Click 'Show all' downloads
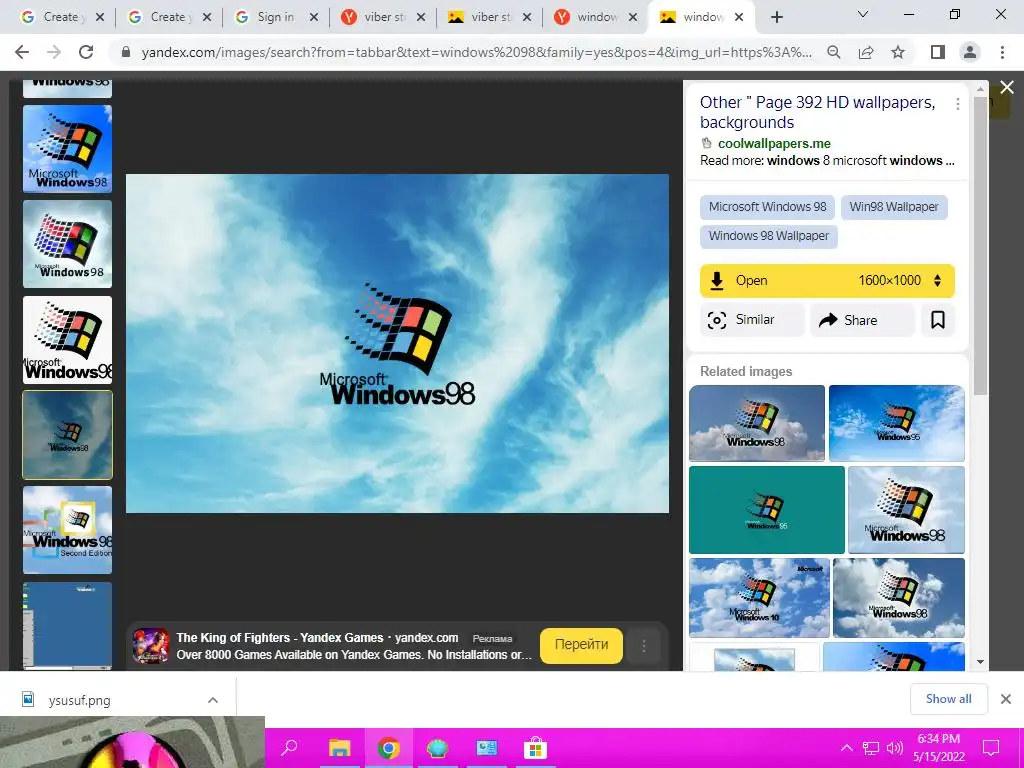Screen dimensions: 1024x768 pos(948,699)
